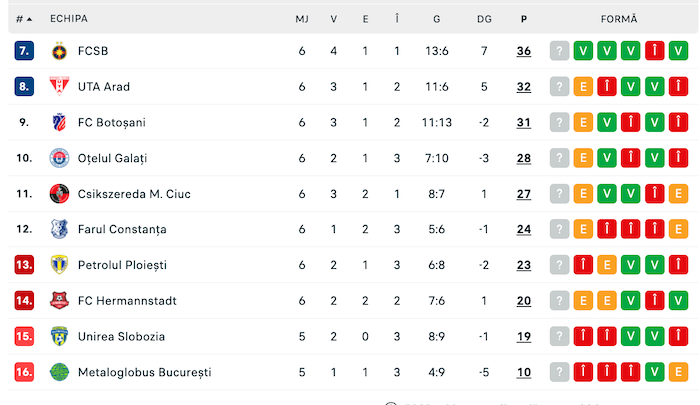This screenshot has width=700, height=405.
Task: Sort table by the # rank column
Action: coord(23,19)
